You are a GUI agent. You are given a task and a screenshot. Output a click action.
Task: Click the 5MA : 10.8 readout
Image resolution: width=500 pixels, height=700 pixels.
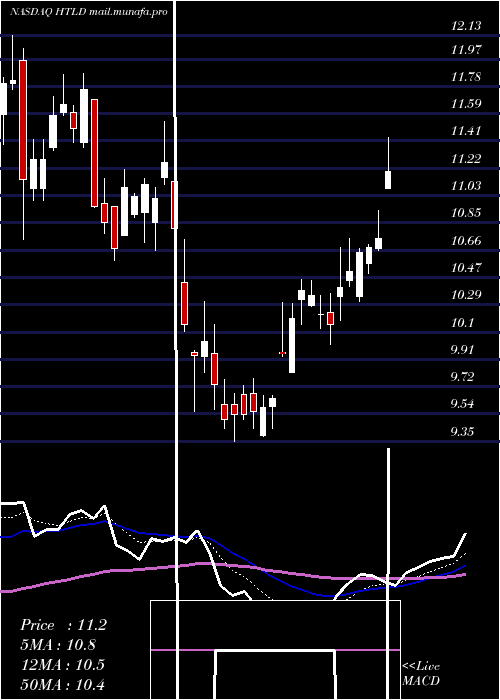click(x=58, y=645)
